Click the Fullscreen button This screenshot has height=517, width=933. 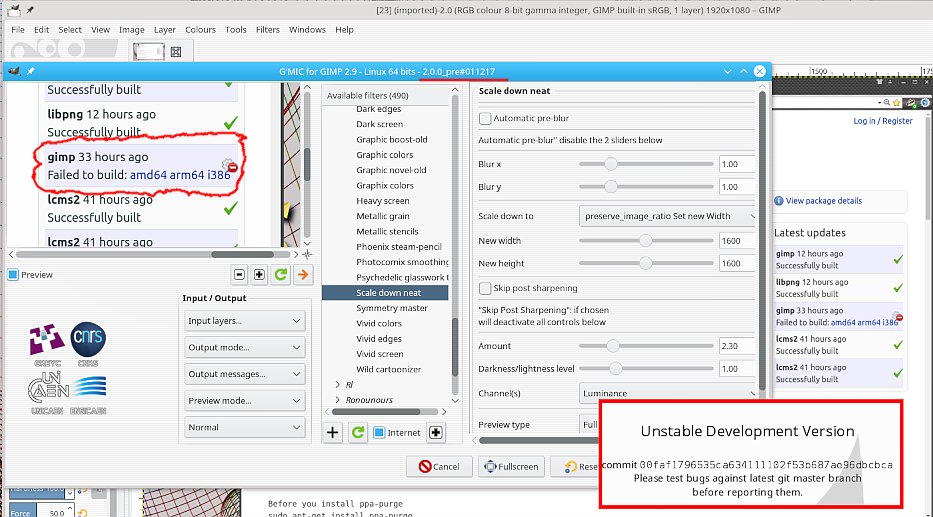point(511,466)
